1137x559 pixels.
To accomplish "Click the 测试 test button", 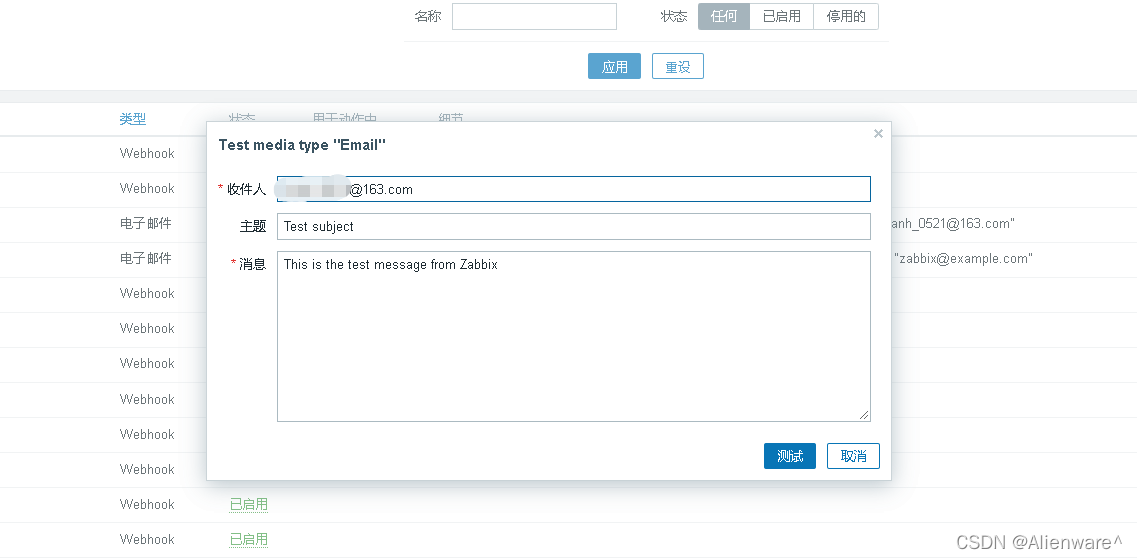I will [x=790, y=456].
